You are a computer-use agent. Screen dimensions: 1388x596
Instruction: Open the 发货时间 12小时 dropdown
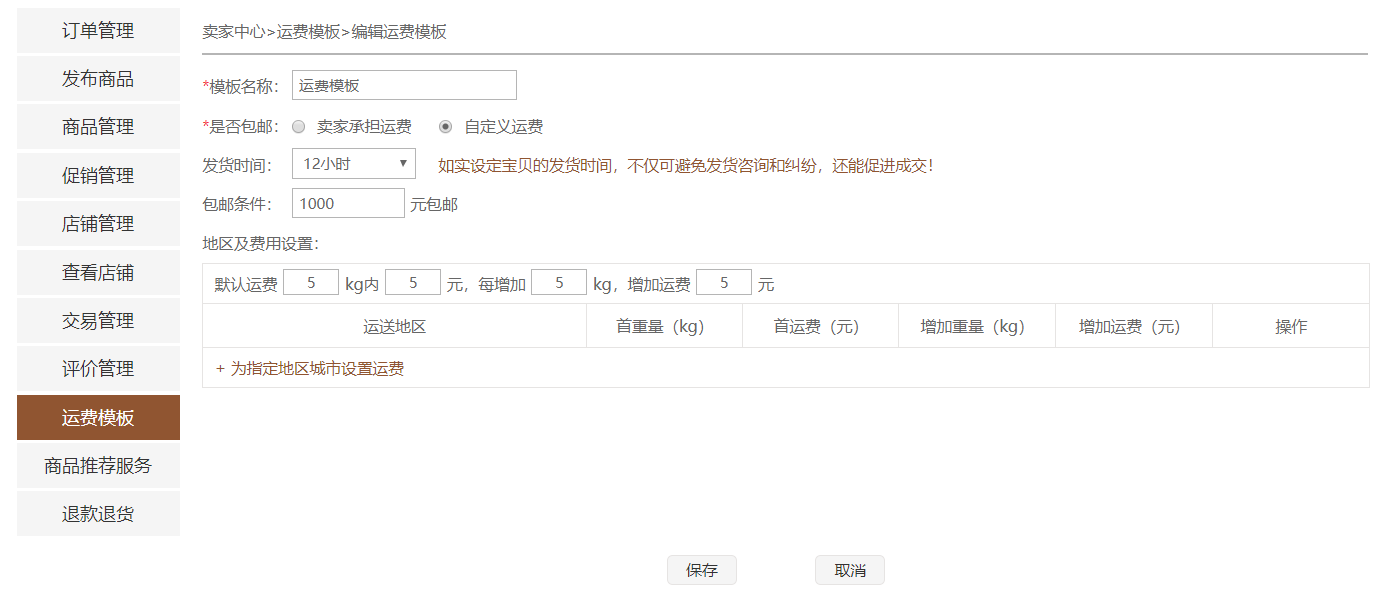(x=354, y=164)
